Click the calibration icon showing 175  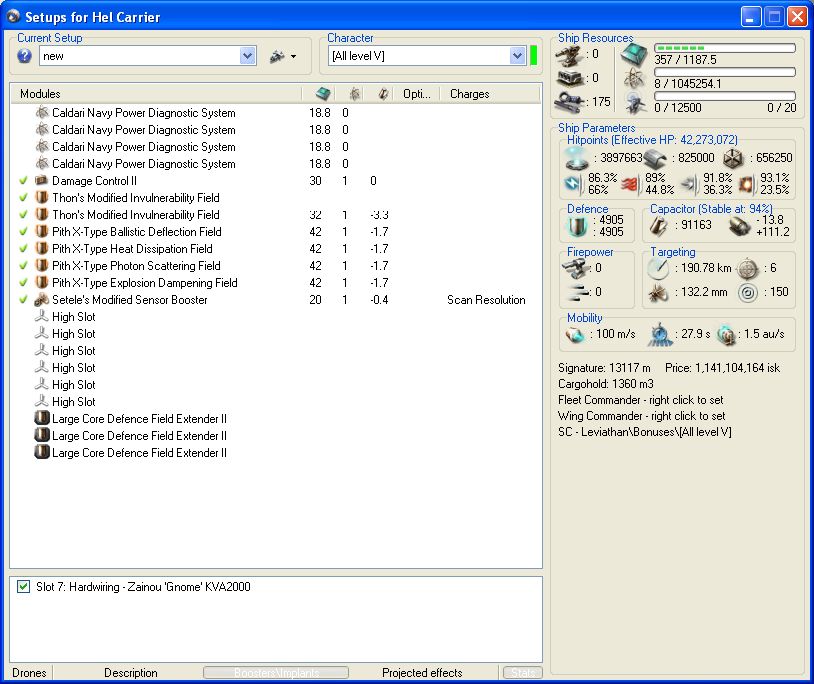570,101
